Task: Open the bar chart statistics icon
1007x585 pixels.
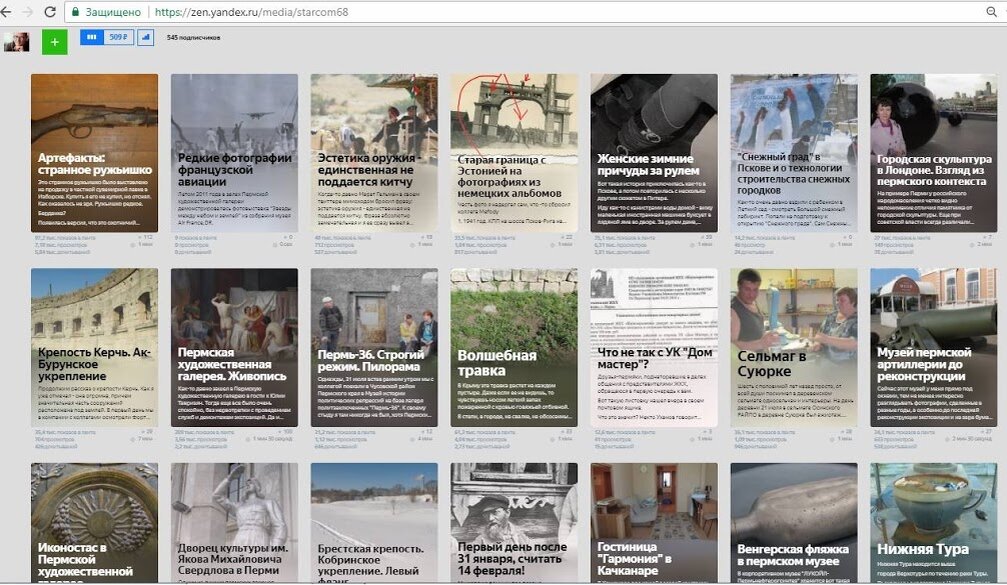Action: 146,37
